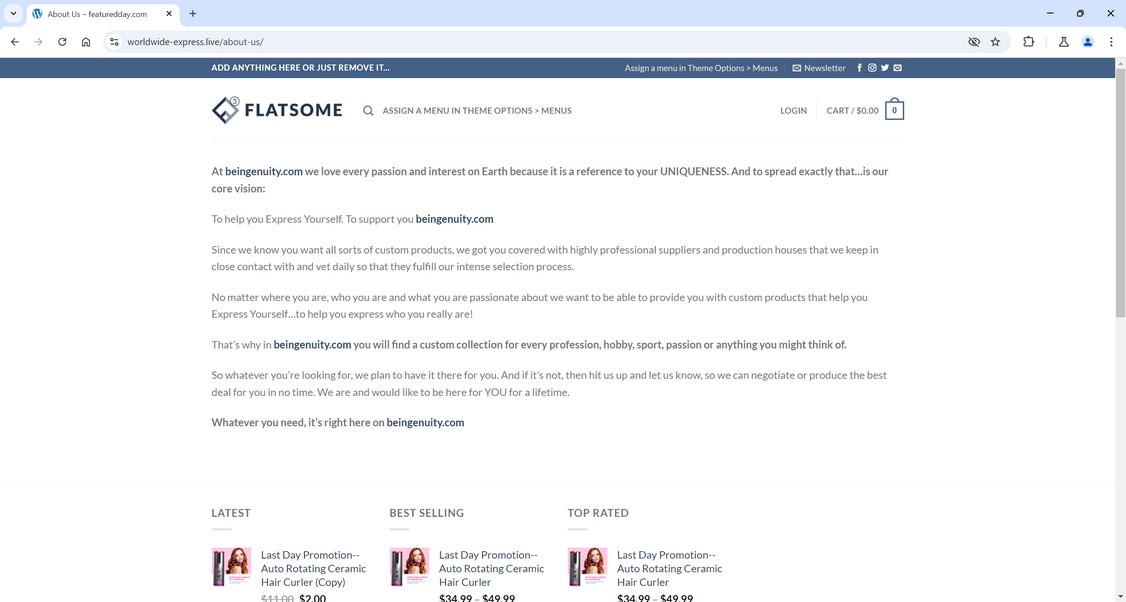
Task: Click the Flatsome logo
Action: (x=276, y=110)
